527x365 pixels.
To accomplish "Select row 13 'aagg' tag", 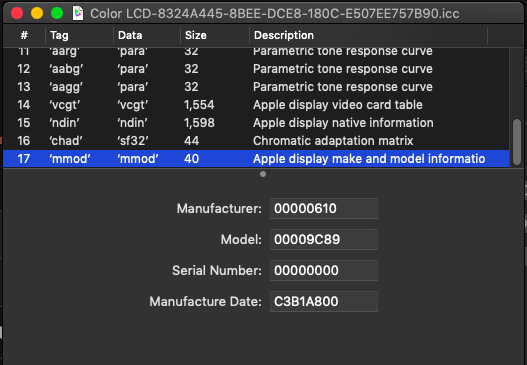I will (256, 87).
